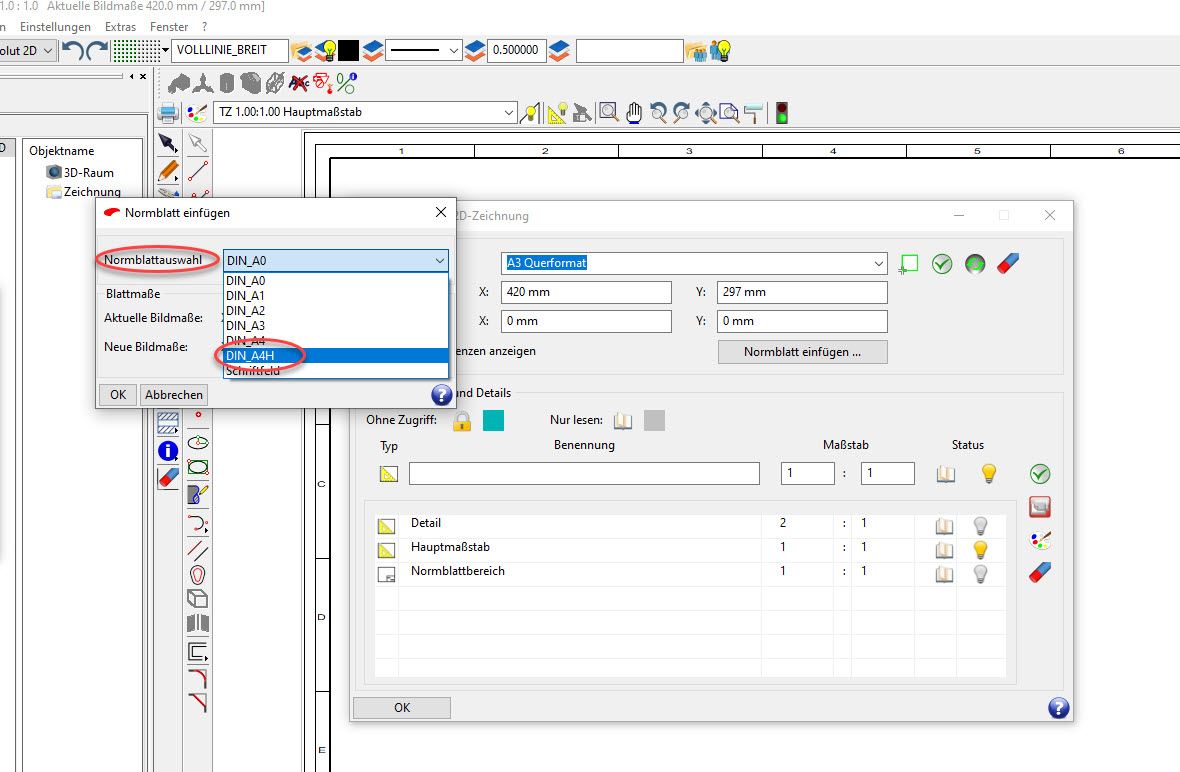Click the Abbrechen button
This screenshot has height=772, width=1180.
174,395
